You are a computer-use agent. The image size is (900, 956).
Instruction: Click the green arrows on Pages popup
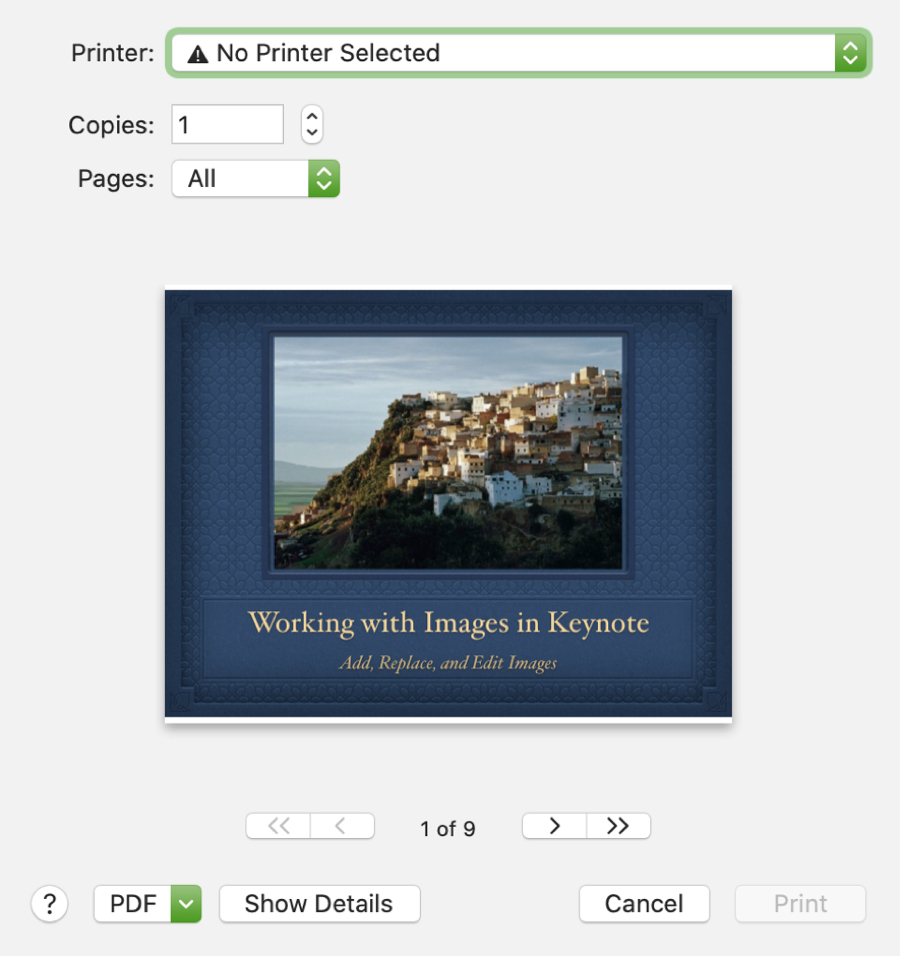(324, 179)
